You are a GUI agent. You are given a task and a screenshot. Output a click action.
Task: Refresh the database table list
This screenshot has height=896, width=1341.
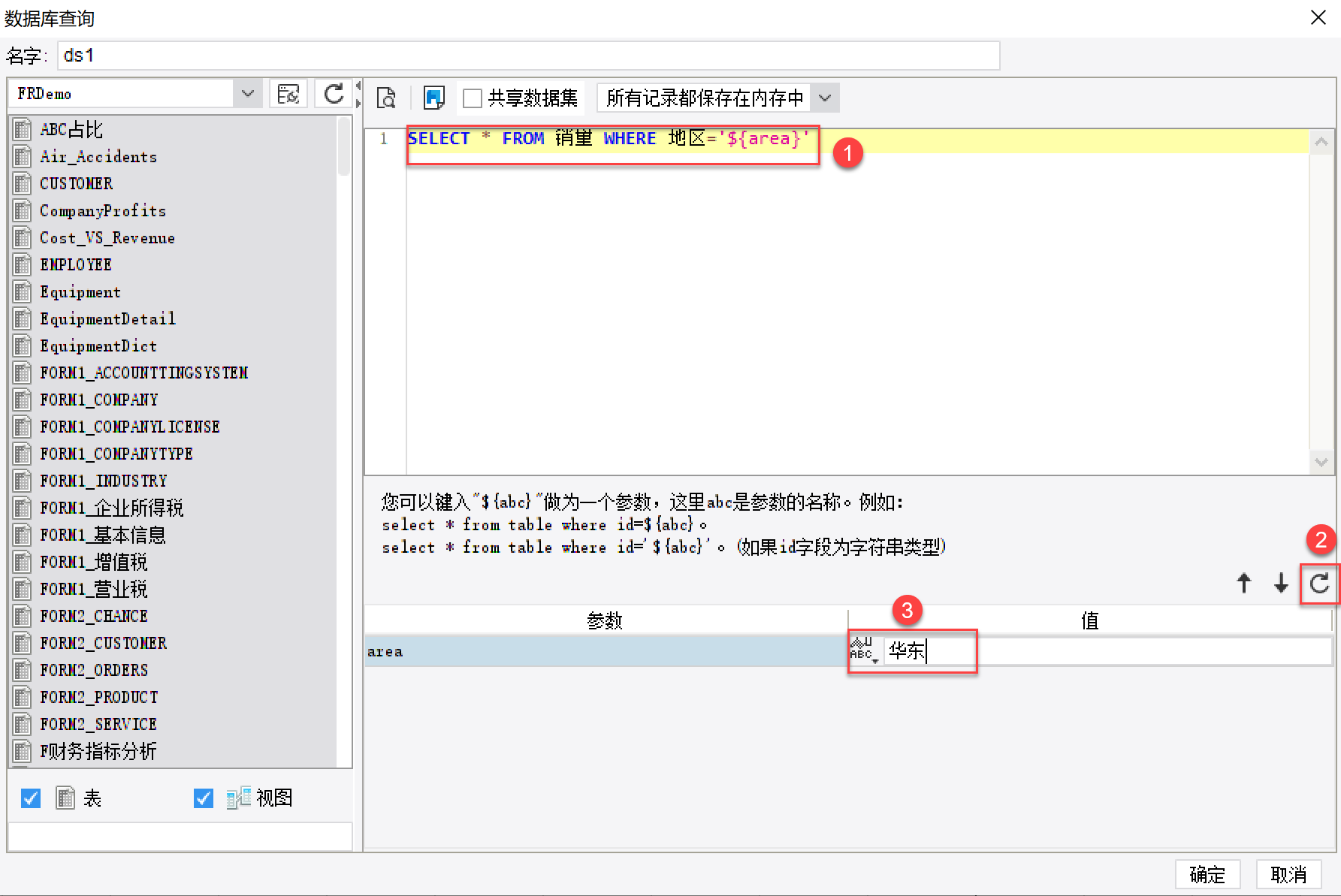click(334, 94)
